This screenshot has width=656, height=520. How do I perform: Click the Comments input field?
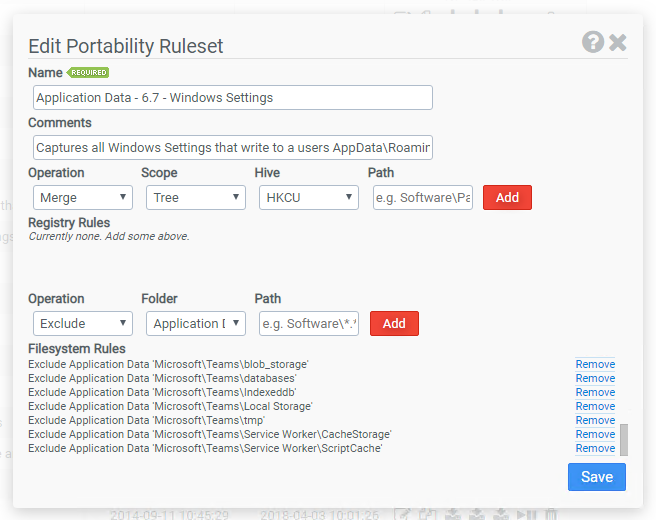(233, 147)
